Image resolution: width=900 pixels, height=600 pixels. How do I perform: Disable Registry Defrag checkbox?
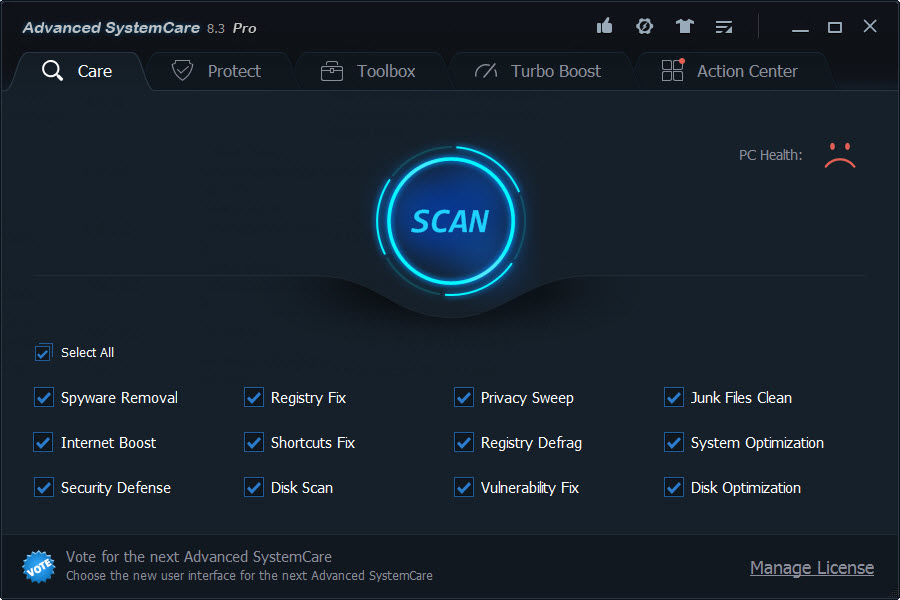click(464, 443)
